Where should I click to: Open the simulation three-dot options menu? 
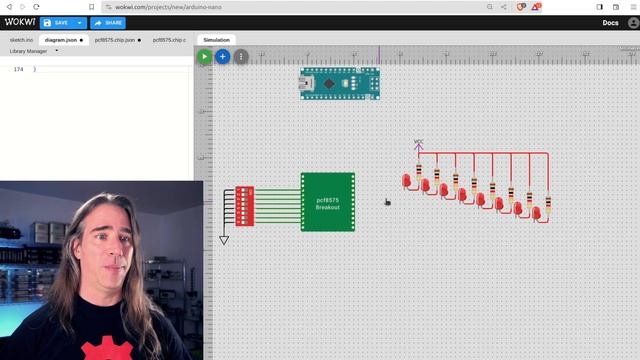241,57
